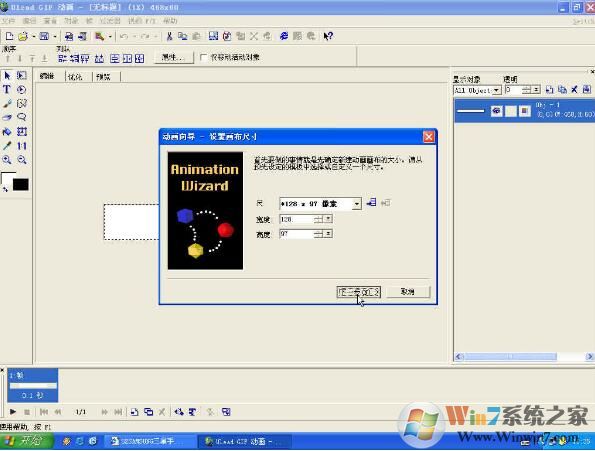The width and height of the screenshot is (595, 451).
Task: Open the toolbar Undo dropdown arrow
Action: click(134, 36)
